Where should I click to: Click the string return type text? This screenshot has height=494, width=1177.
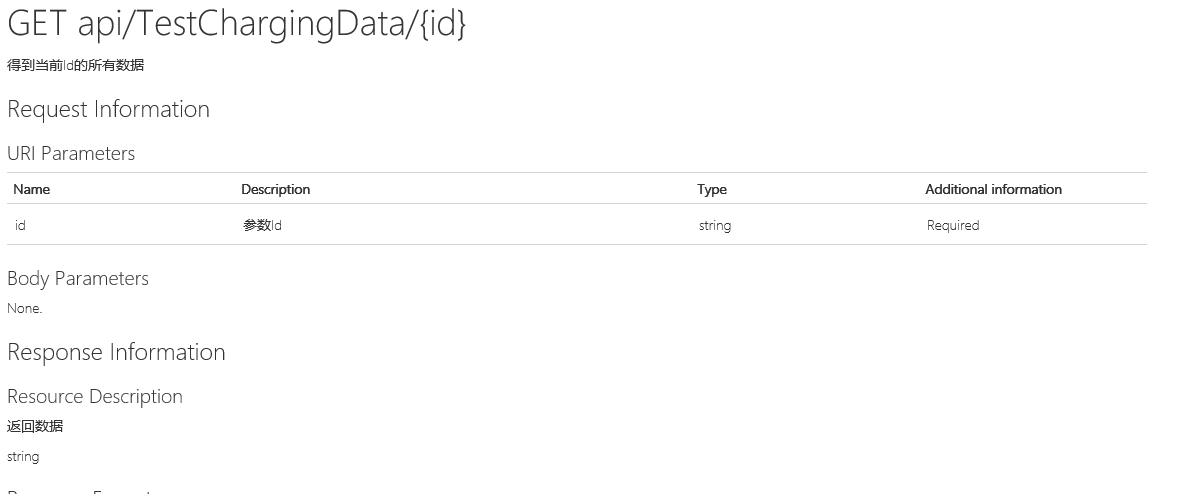pos(23,456)
